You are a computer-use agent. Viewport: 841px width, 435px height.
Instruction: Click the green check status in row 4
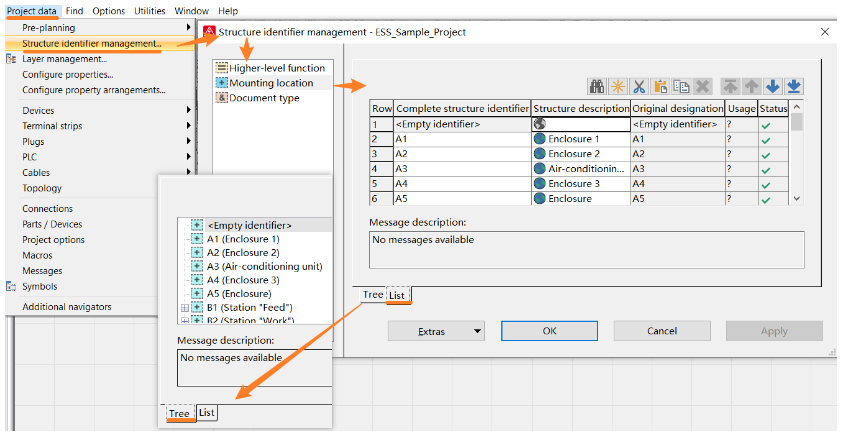(766, 170)
